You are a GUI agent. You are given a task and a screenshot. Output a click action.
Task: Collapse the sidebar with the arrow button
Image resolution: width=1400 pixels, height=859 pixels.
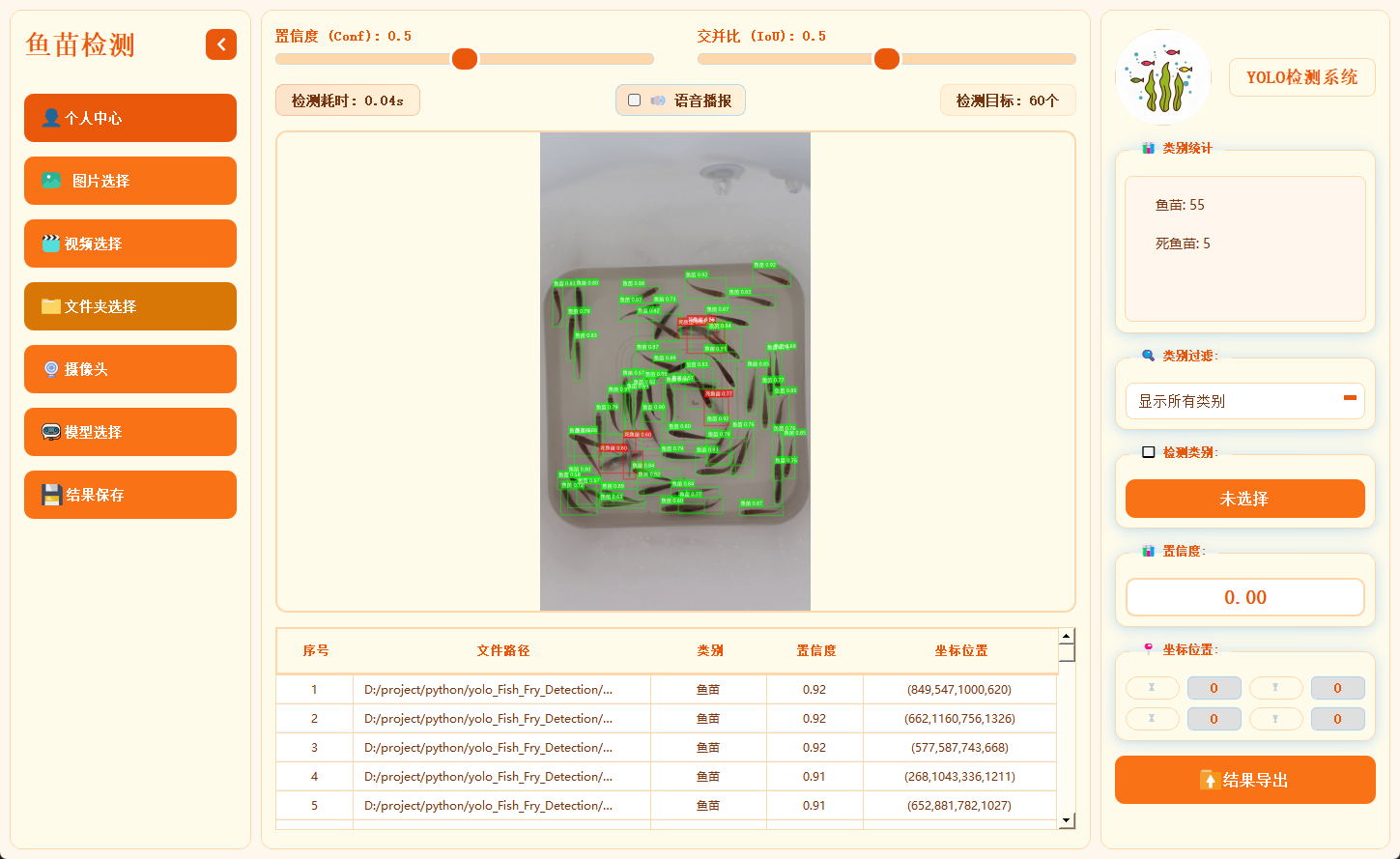221,44
